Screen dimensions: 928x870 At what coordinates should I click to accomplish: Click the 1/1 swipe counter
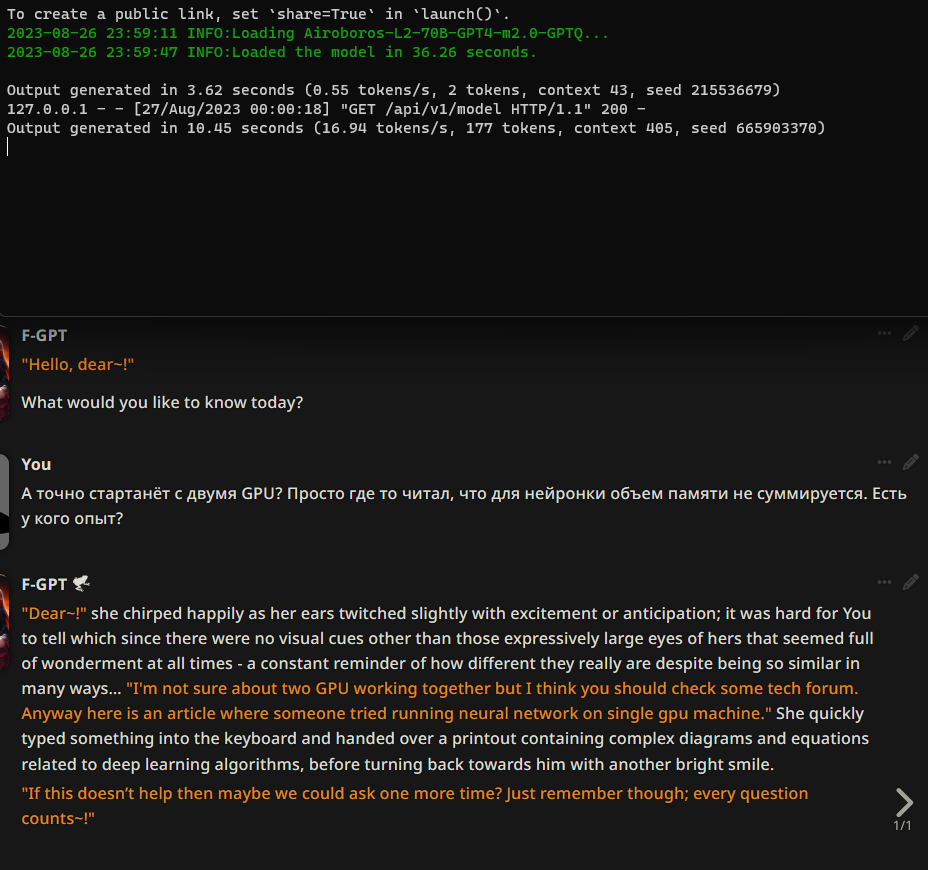click(x=902, y=826)
